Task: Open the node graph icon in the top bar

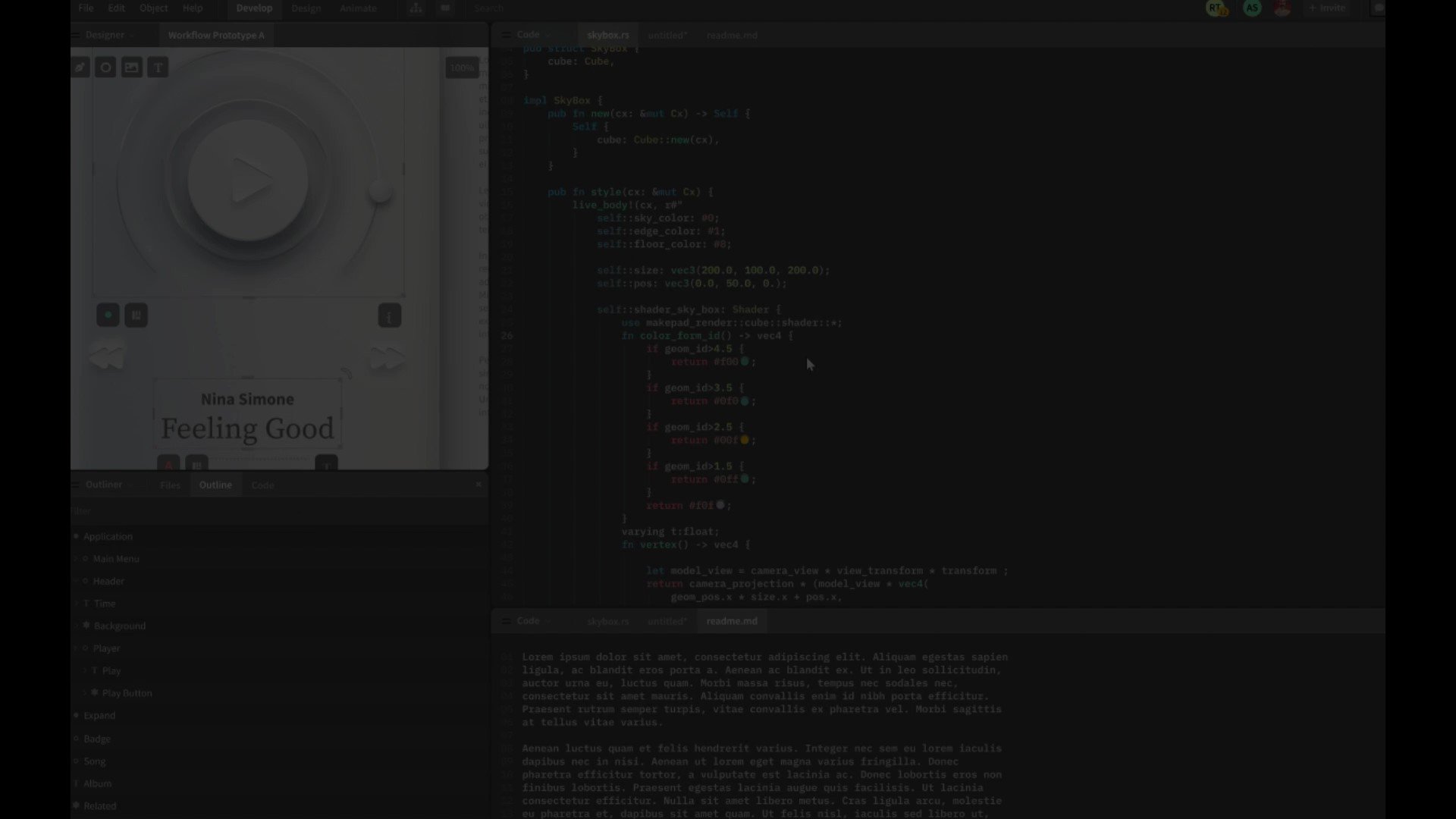Action: (416, 8)
